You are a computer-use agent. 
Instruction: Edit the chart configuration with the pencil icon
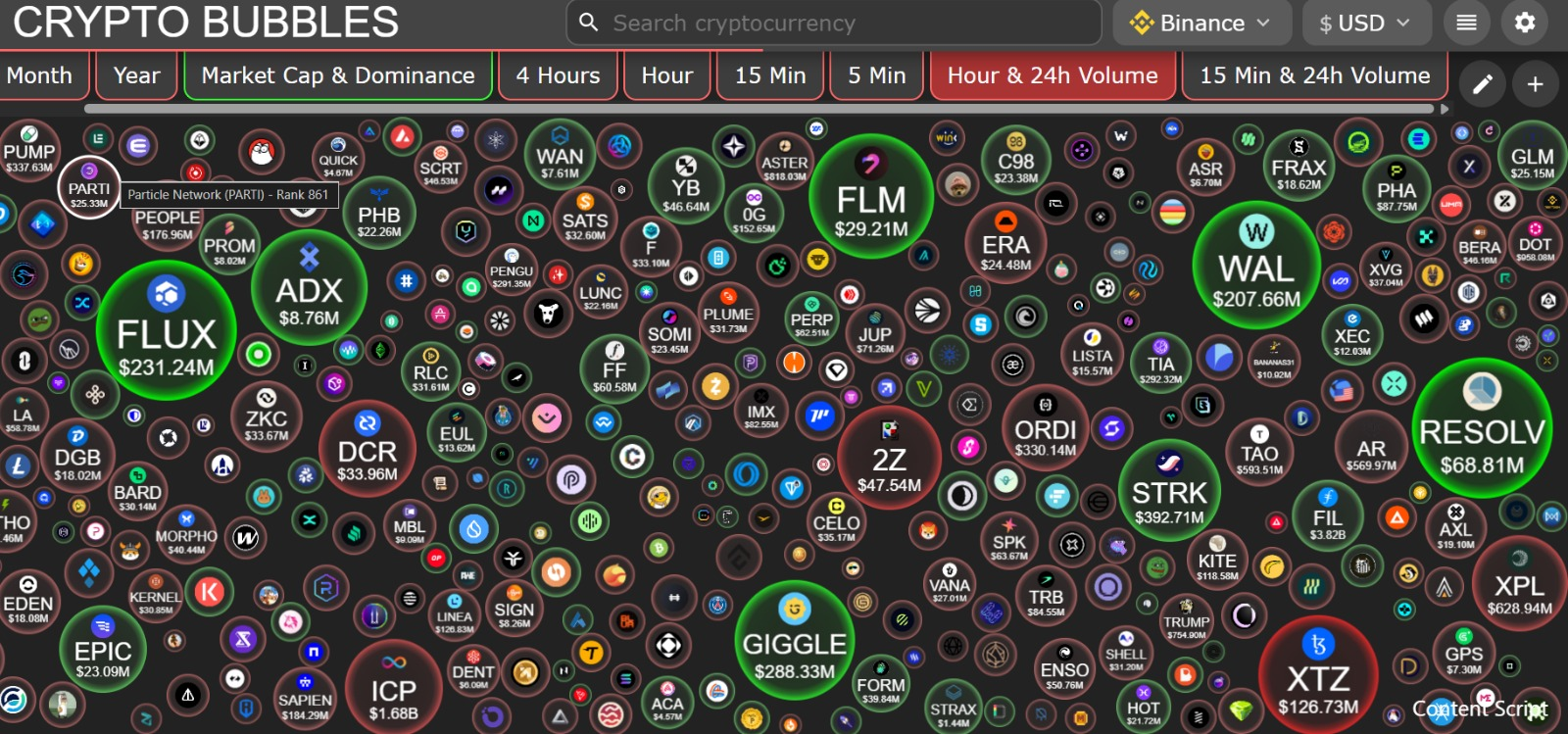click(1483, 85)
